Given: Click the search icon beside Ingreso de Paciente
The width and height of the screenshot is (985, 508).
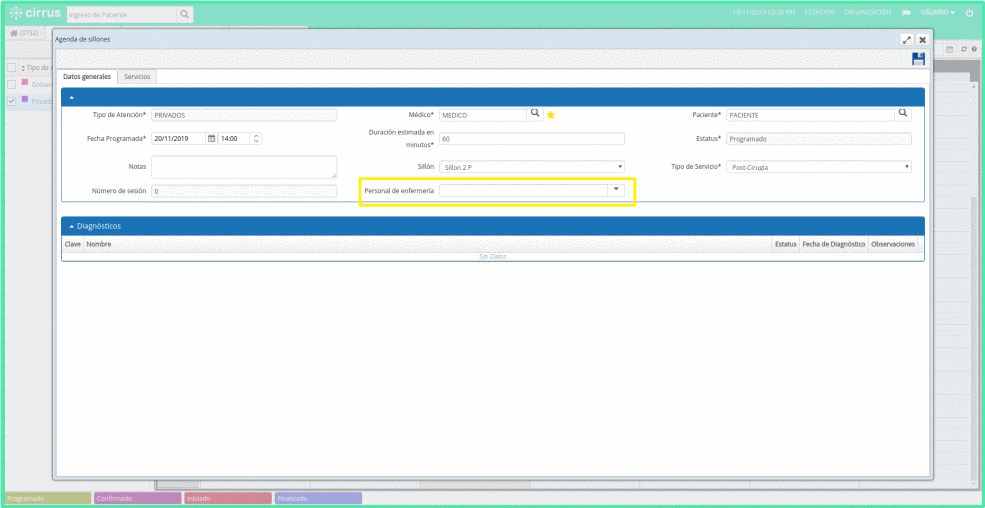Looking at the screenshot, I should tap(185, 14).
